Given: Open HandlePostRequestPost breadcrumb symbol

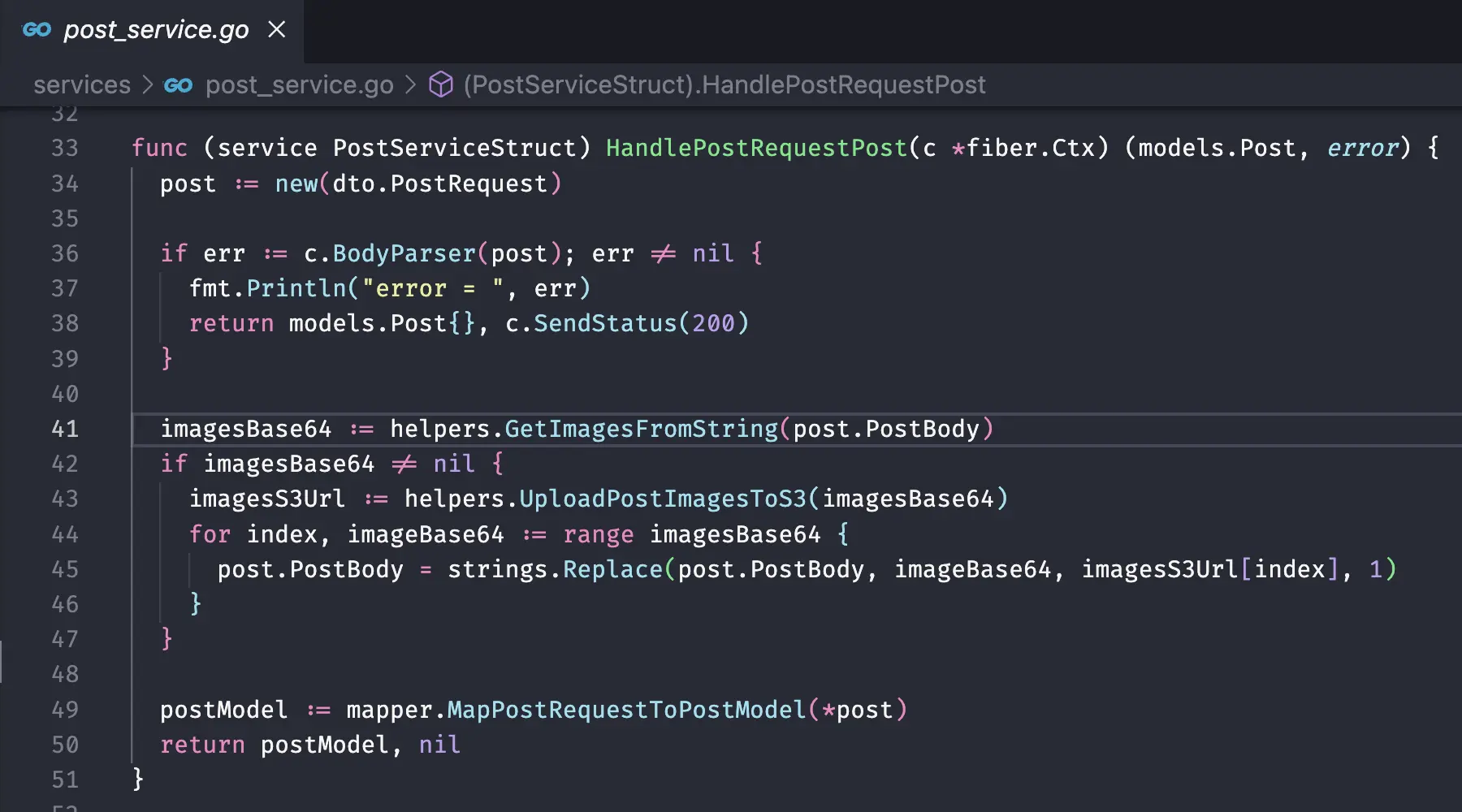Looking at the screenshot, I should click(x=725, y=84).
